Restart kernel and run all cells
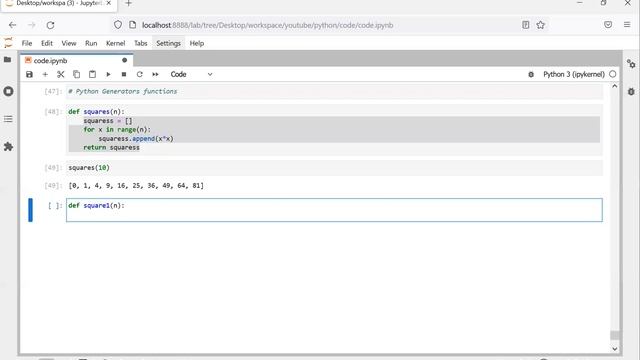Image resolution: width=640 pixels, height=360 pixels. (x=155, y=74)
